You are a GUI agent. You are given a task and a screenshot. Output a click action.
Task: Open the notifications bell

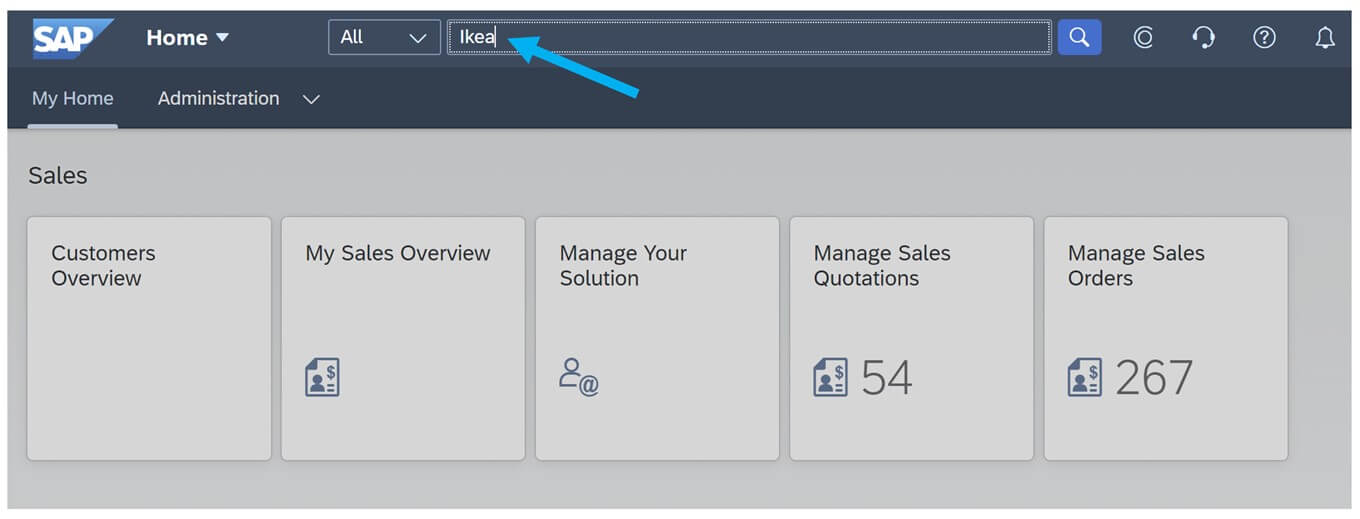1325,38
